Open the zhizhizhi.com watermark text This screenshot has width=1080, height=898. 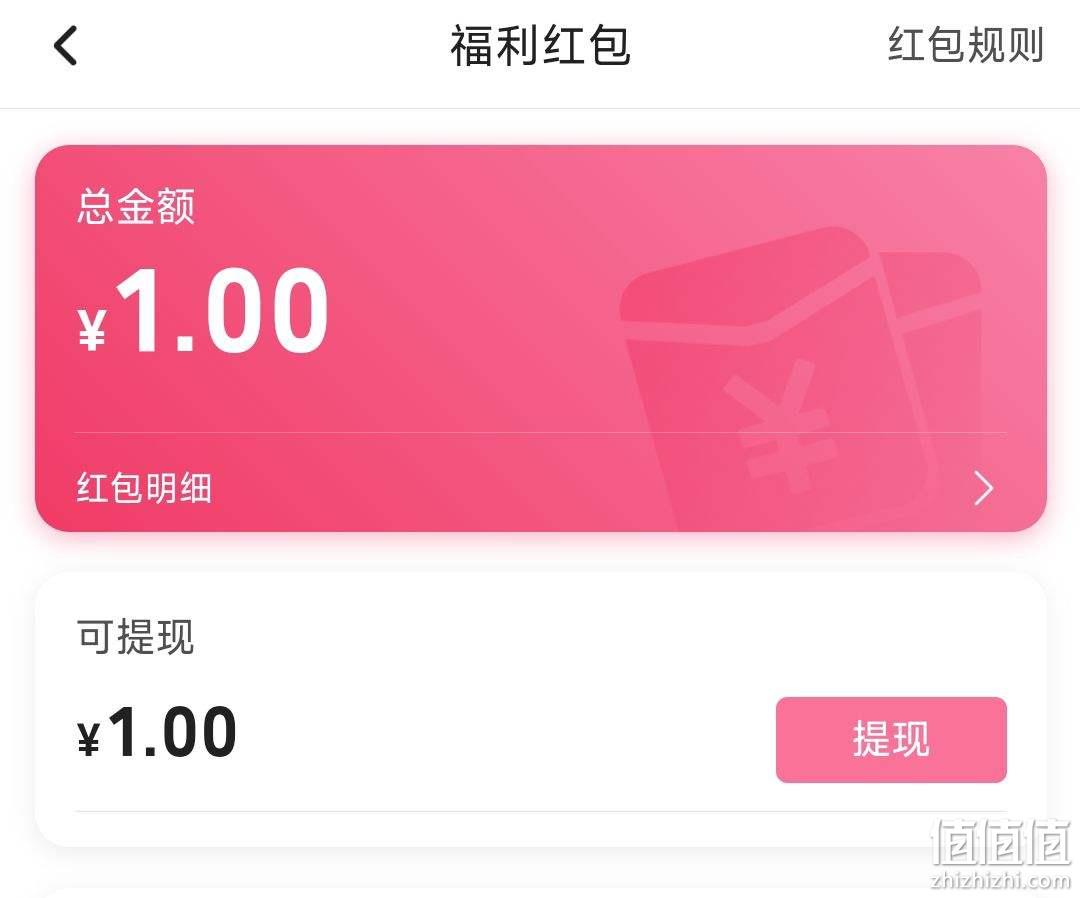[x=1000, y=880]
